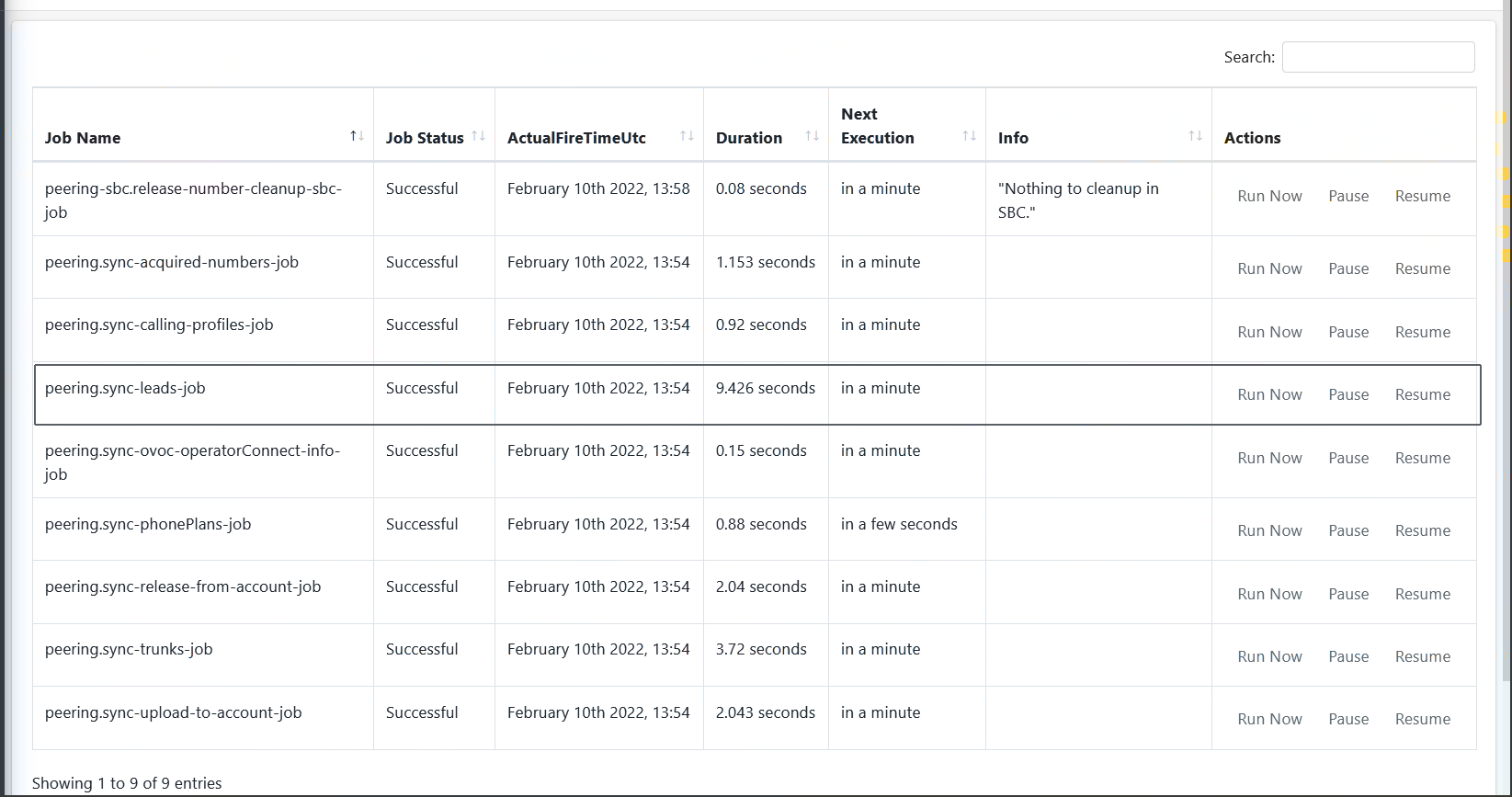The image size is (1512, 797).
Task: Pause the sync-ovoc-operatorConnect-info-job
Action: [1348, 458]
